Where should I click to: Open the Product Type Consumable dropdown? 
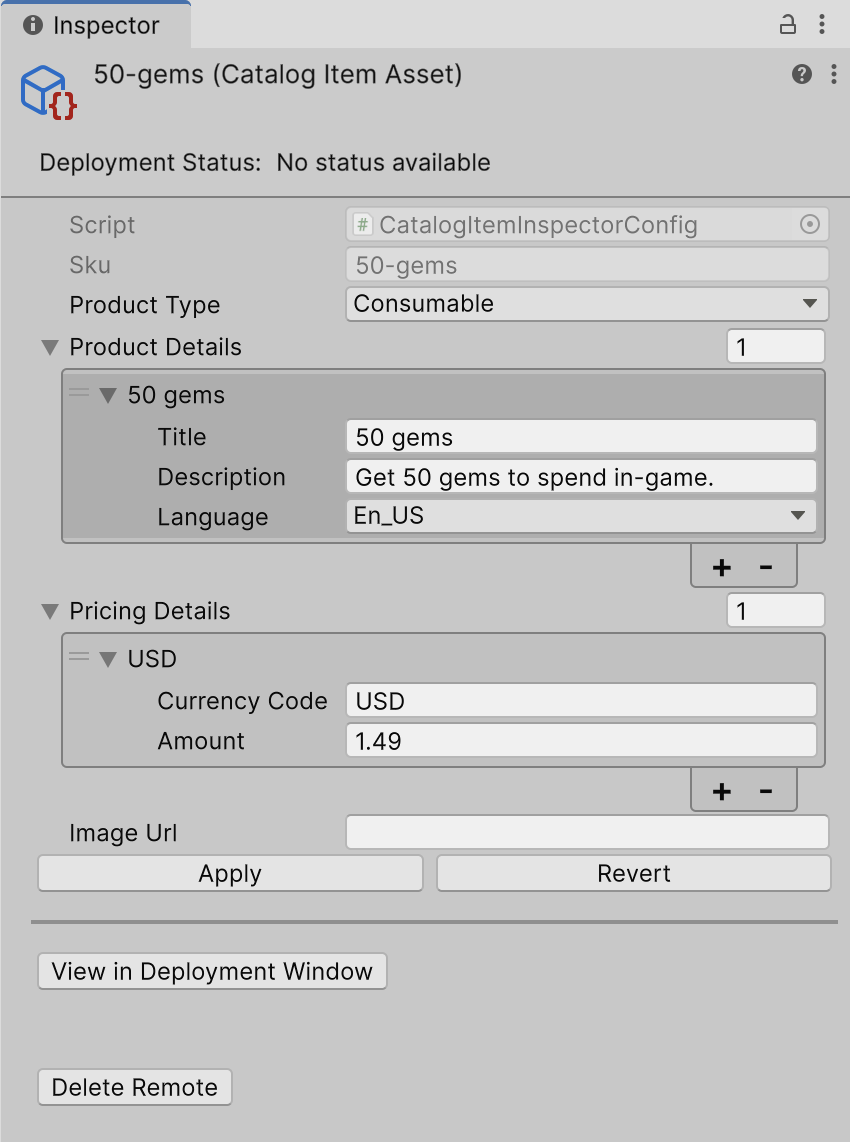click(587, 304)
